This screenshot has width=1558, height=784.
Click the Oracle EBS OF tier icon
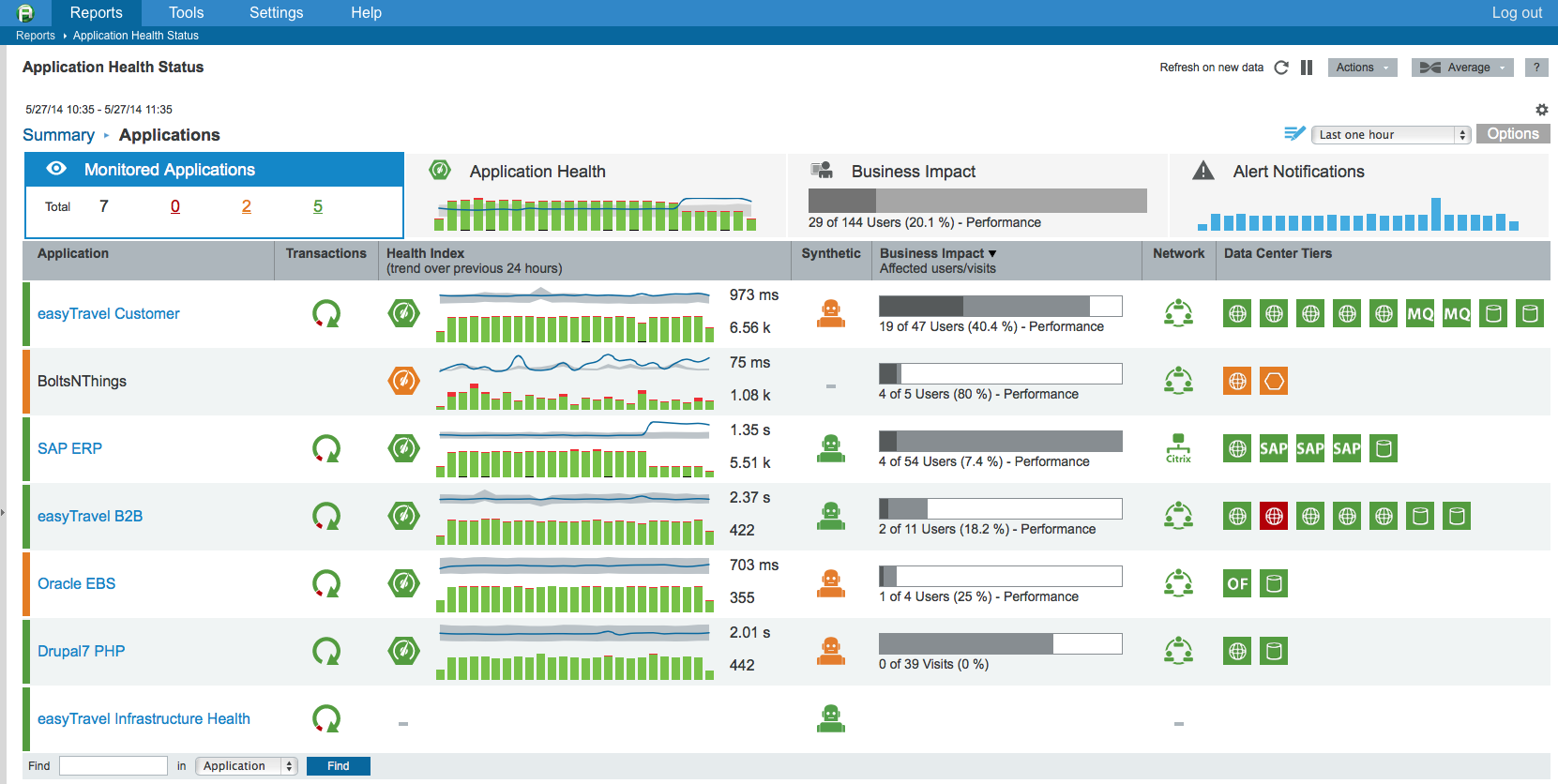click(1237, 583)
